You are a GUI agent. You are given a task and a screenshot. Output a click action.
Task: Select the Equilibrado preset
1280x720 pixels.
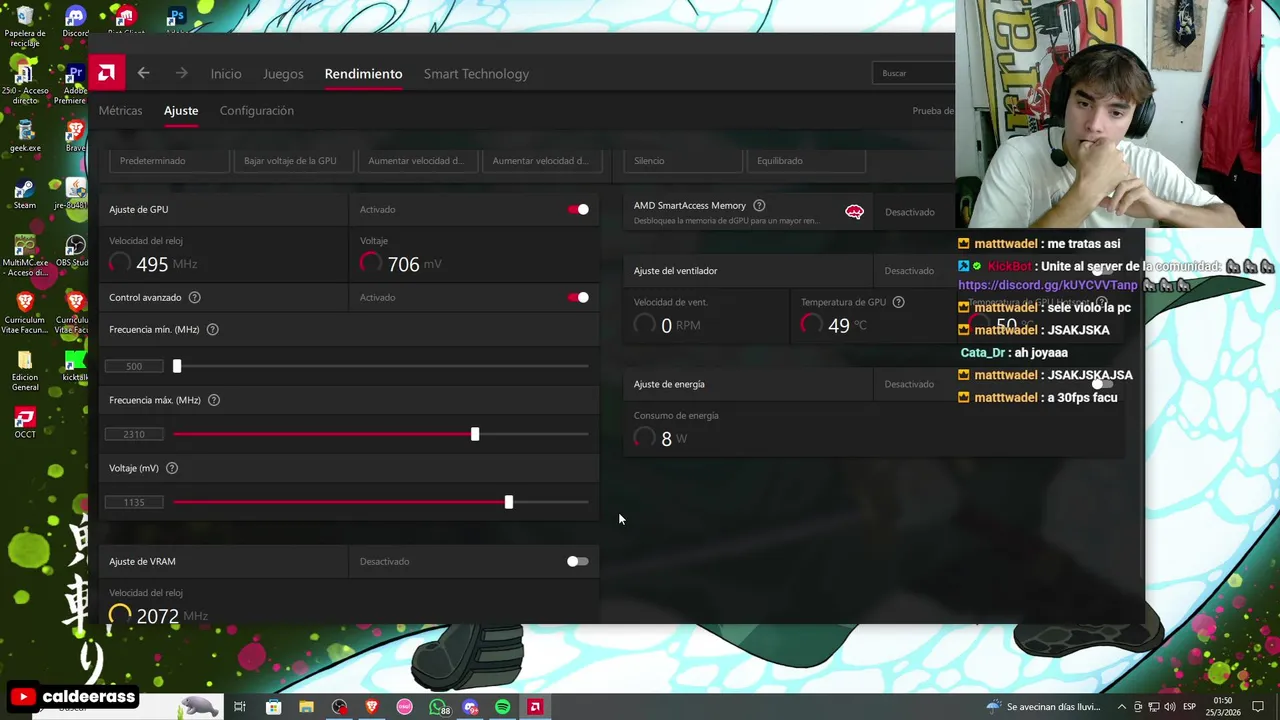click(x=806, y=160)
